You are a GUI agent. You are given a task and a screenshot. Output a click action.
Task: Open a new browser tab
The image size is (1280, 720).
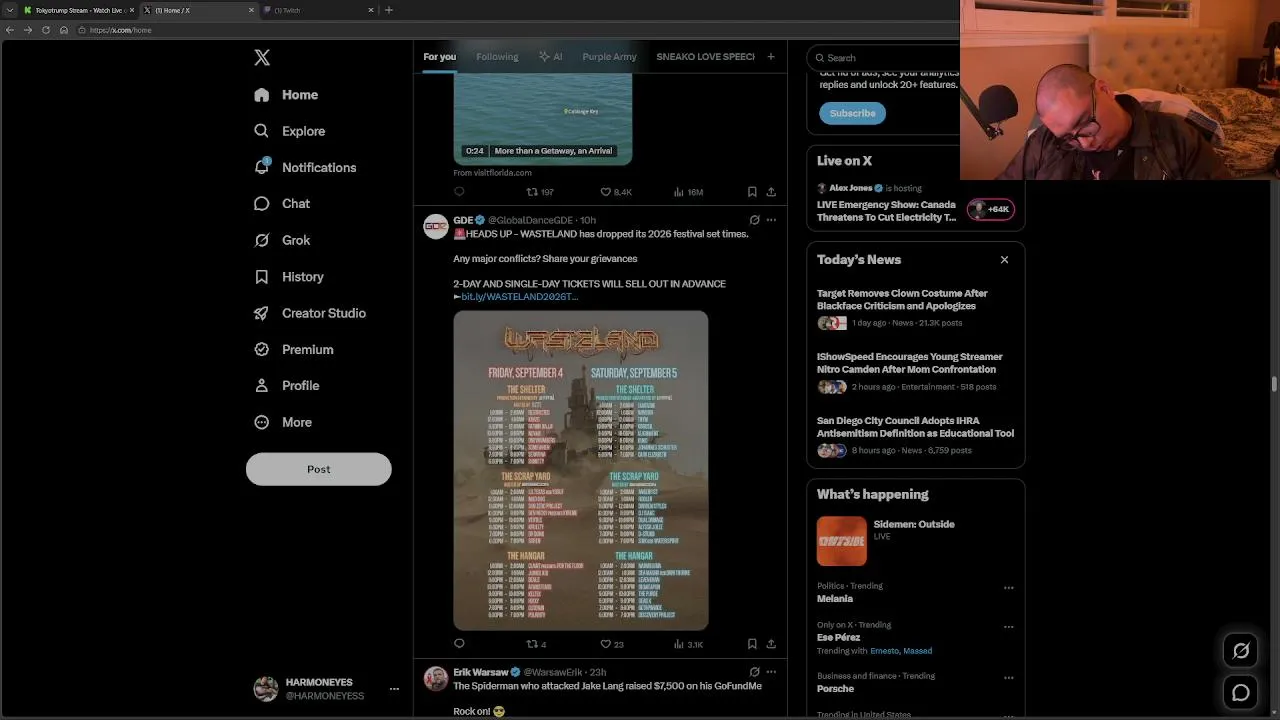click(389, 10)
